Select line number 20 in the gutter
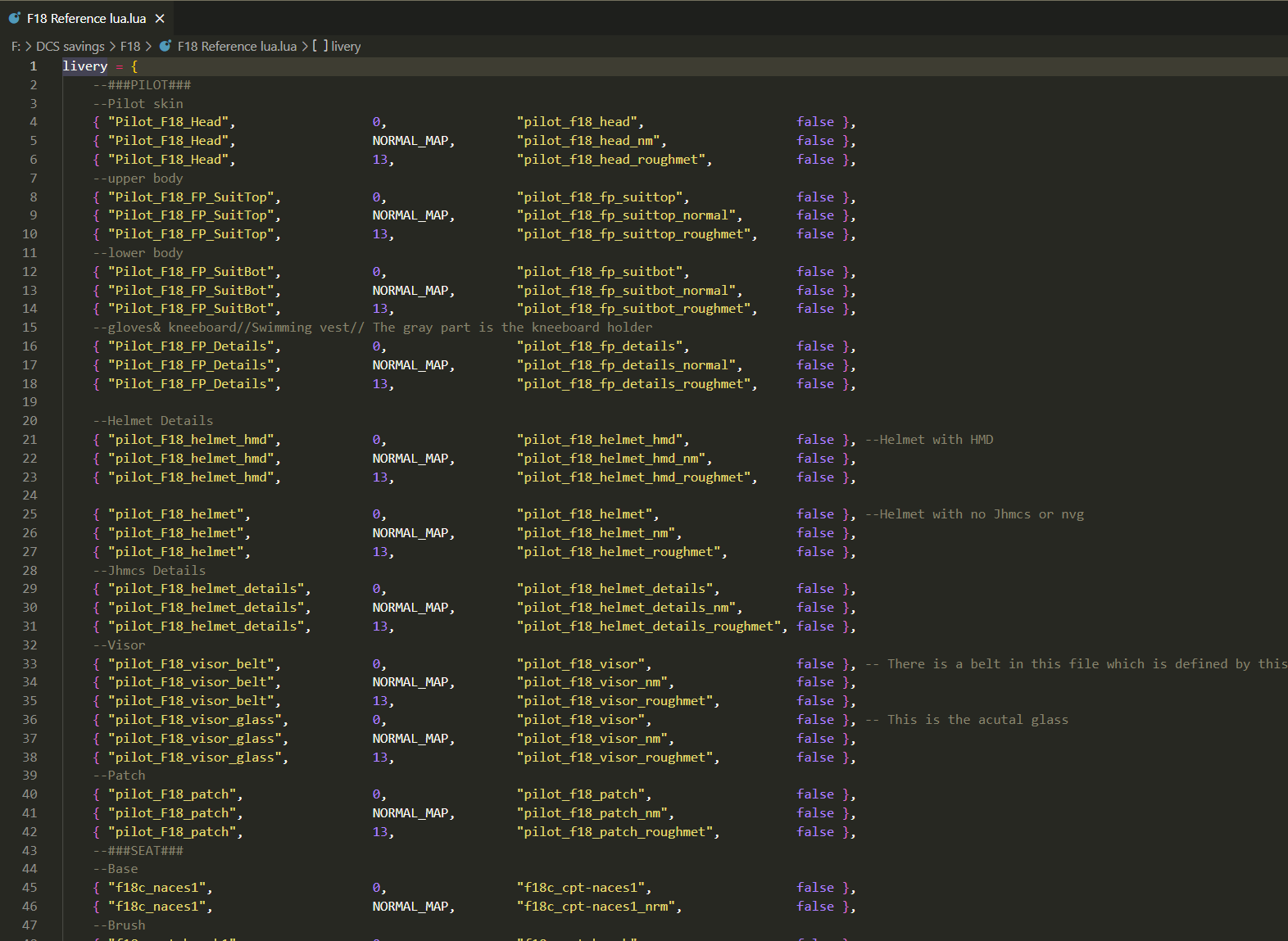Image resolution: width=1288 pixels, height=941 pixels. point(29,421)
